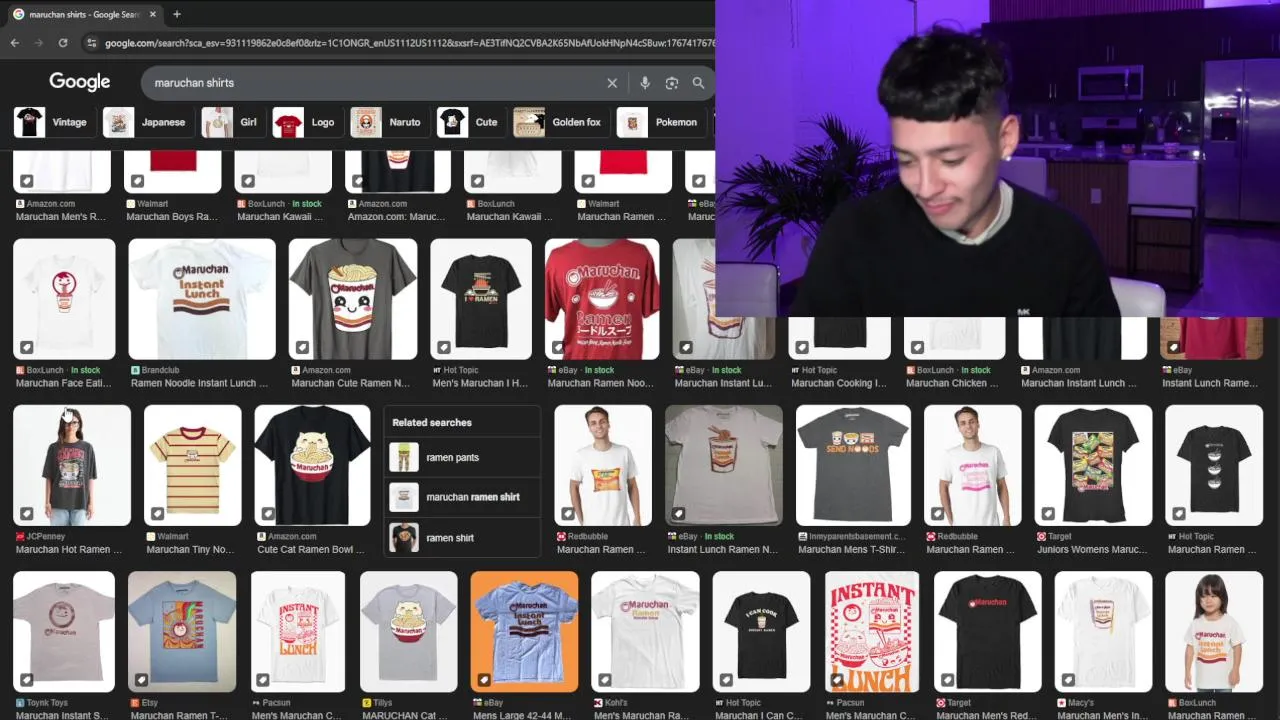Select the Japanese filter chip
The width and height of the screenshot is (1280, 720).
click(x=146, y=122)
